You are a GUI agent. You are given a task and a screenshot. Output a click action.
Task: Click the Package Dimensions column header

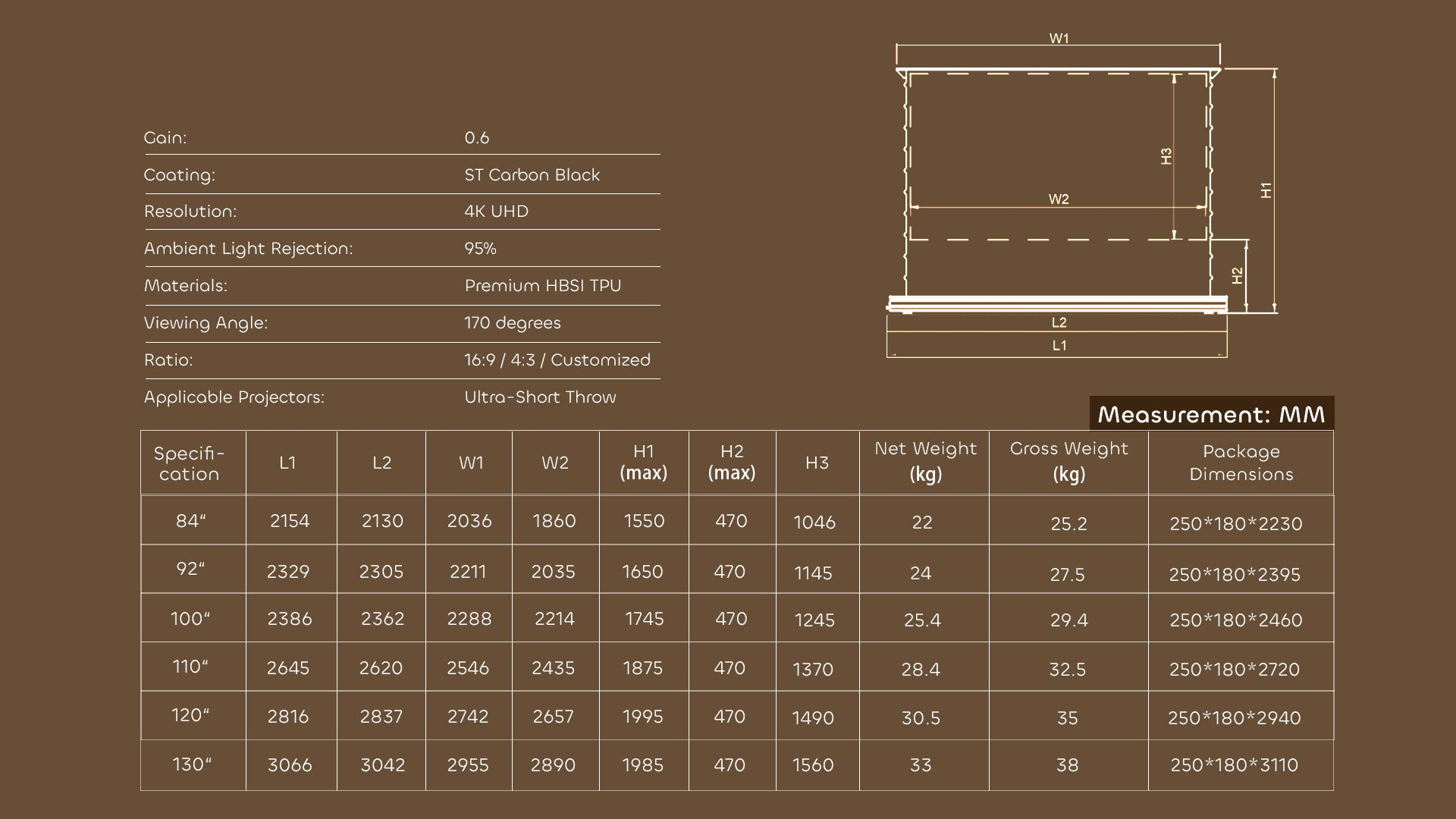1241,463
